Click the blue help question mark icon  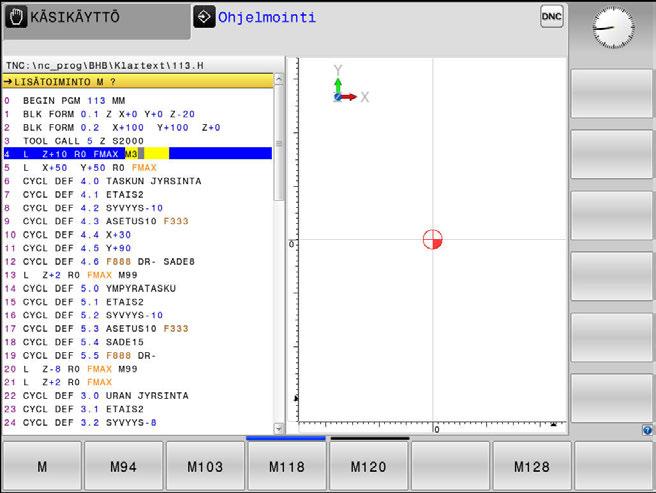647,430
